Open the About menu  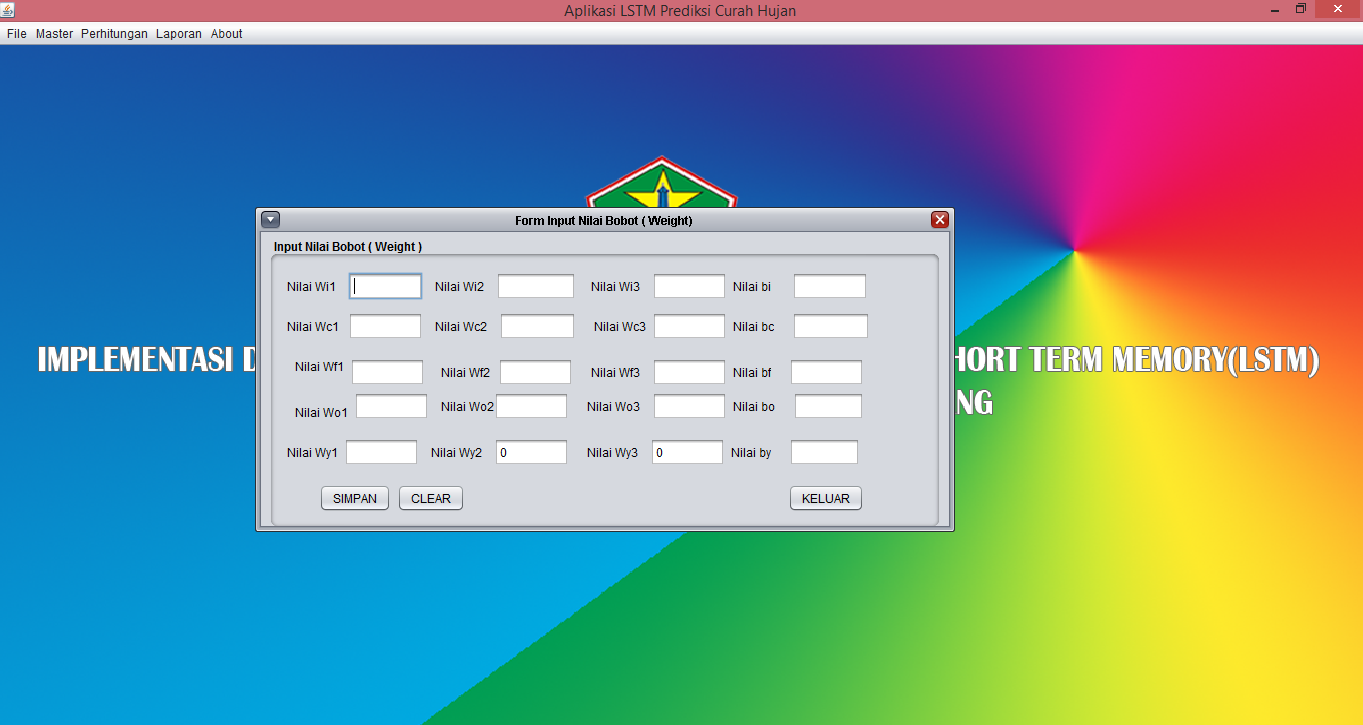point(226,33)
